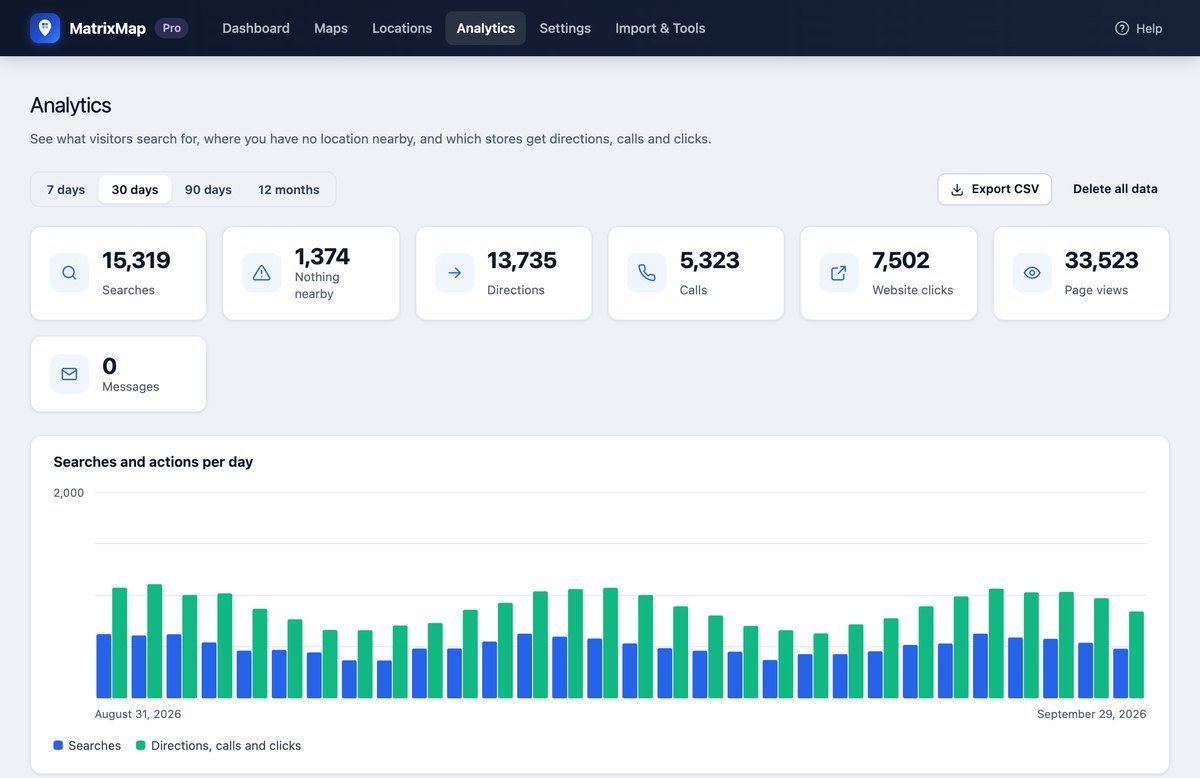Click the August 31, 2026 axis label
Image resolution: width=1200 pixels, height=778 pixels.
[138, 714]
